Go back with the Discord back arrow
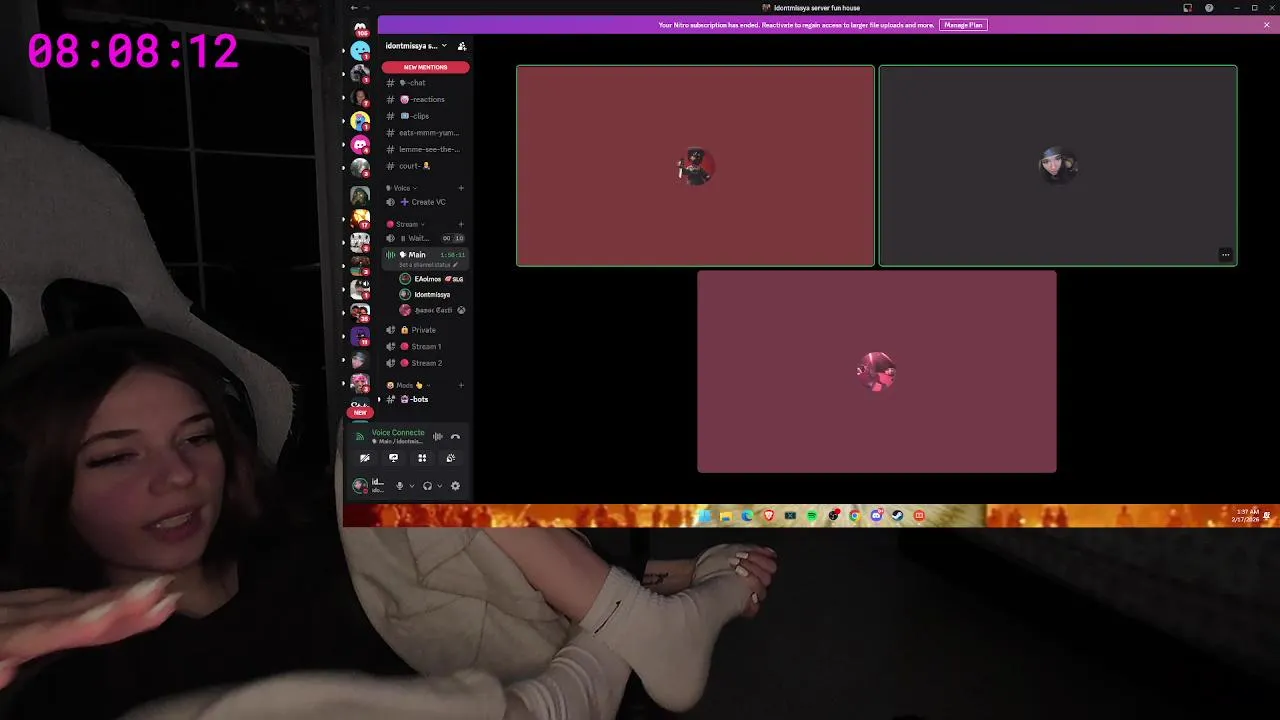The width and height of the screenshot is (1280, 720). pos(353,8)
